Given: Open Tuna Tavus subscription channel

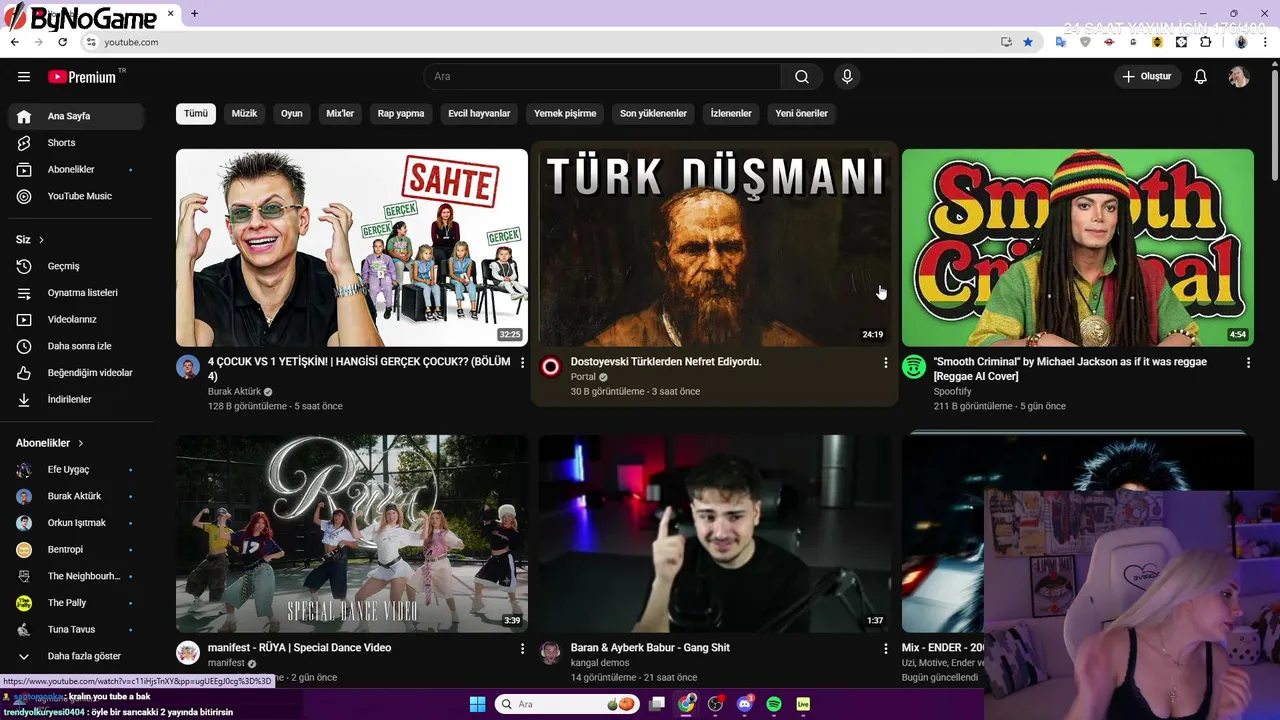Looking at the screenshot, I should click(76, 630).
